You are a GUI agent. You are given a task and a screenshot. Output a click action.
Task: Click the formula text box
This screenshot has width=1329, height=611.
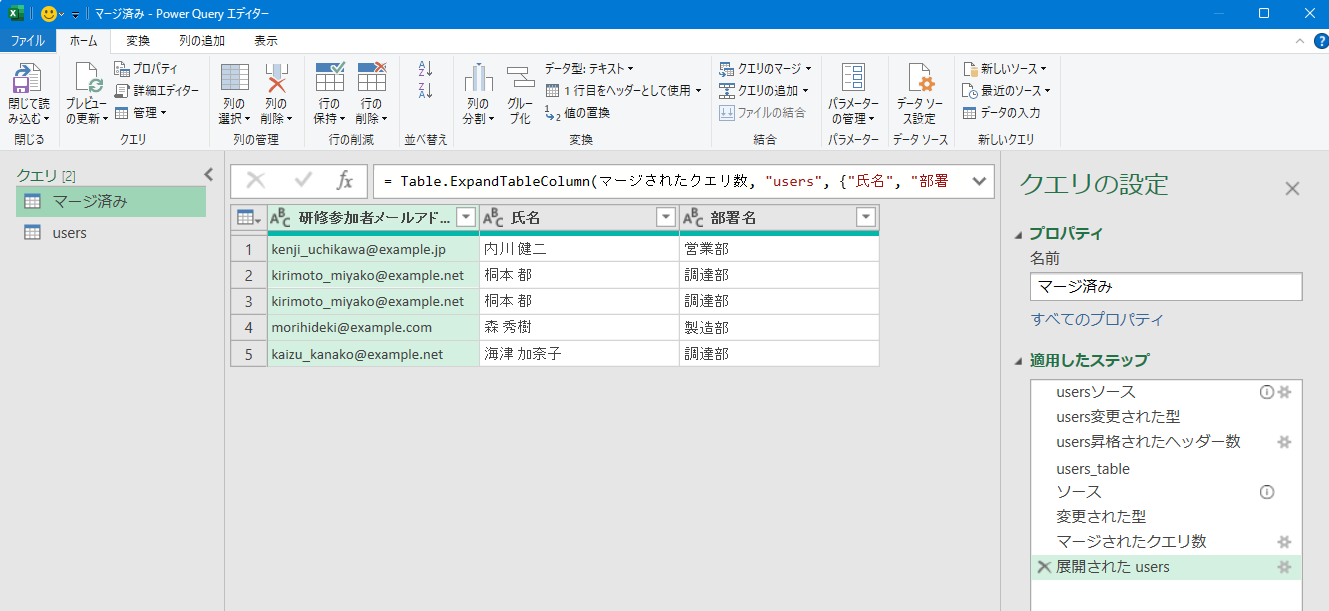[x=668, y=181]
